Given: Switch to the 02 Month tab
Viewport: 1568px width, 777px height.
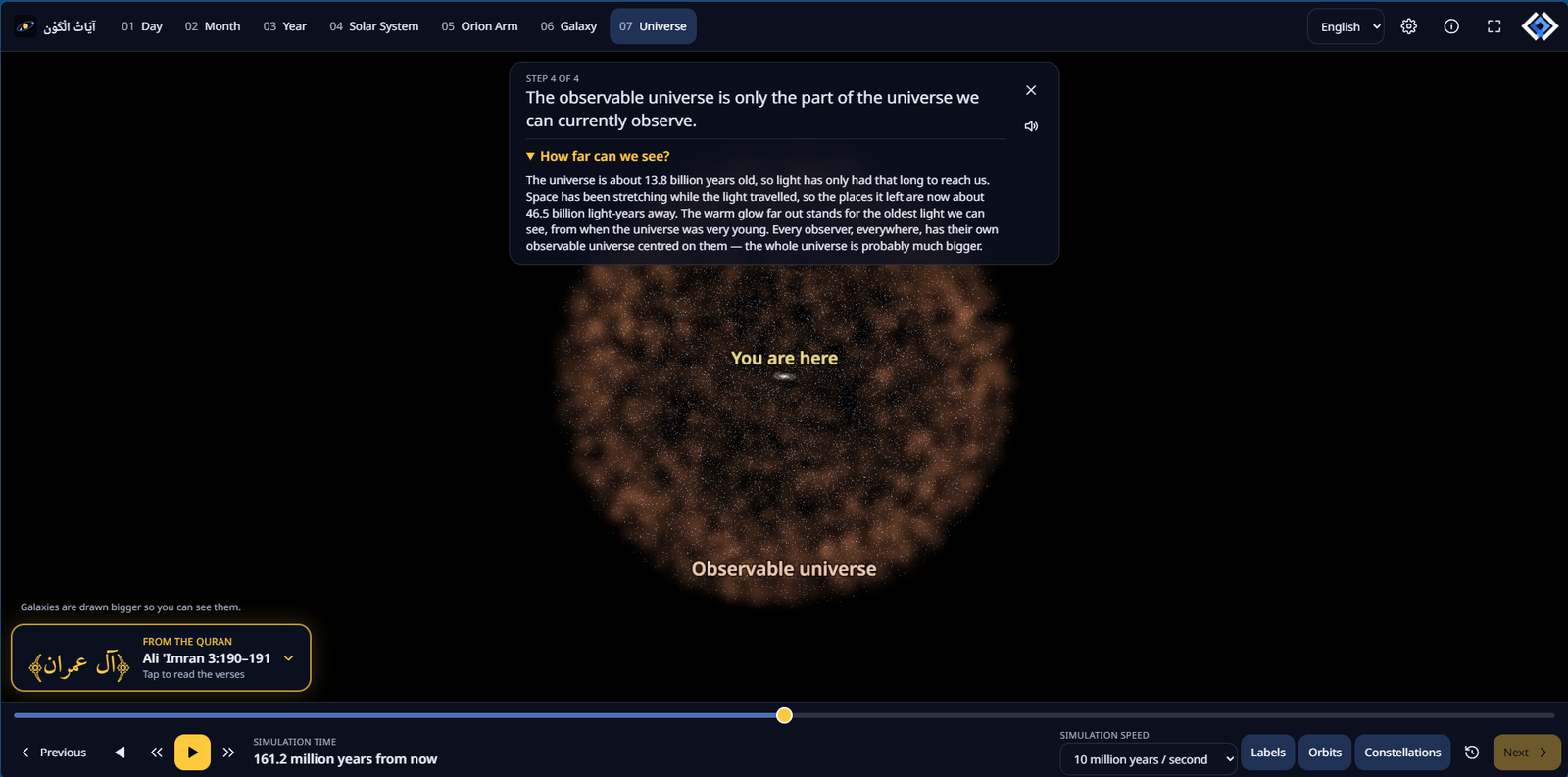Looking at the screenshot, I should click(x=213, y=26).
